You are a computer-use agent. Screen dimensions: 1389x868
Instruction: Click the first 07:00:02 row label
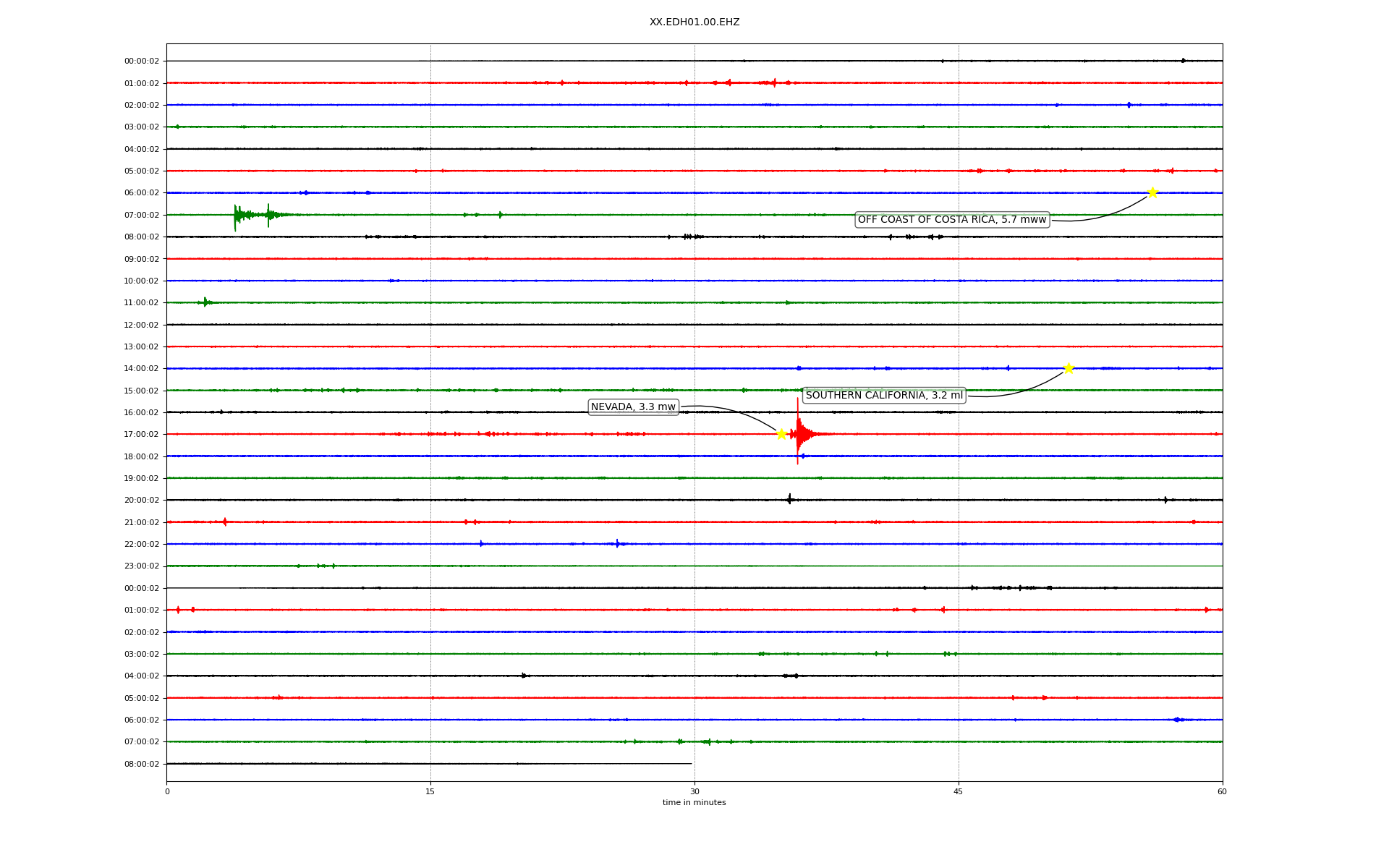click(141, 216)
